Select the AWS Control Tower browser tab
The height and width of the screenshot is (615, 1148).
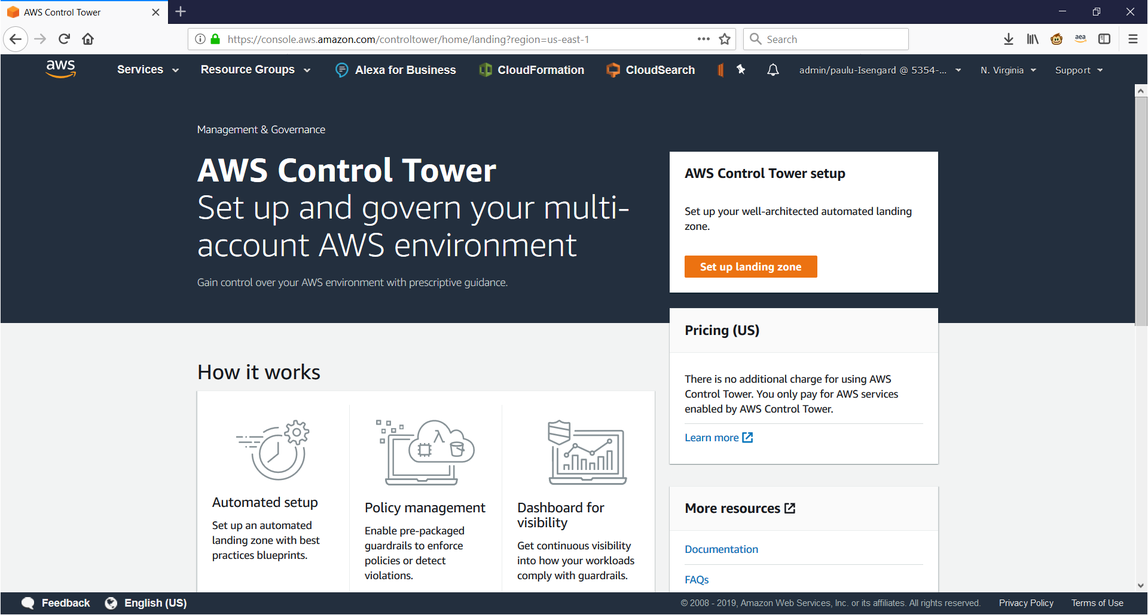tap(84, 12)
